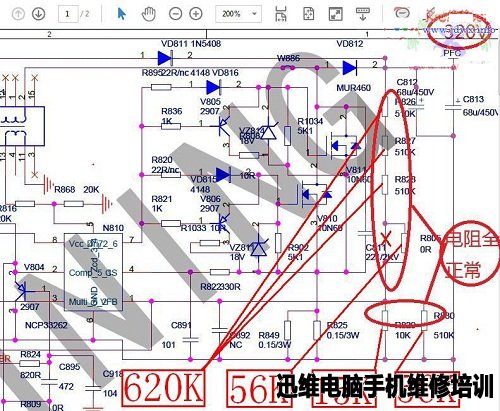Go to the previous page with up arrow
Viewport: 500px width, 411px height.
18,14
